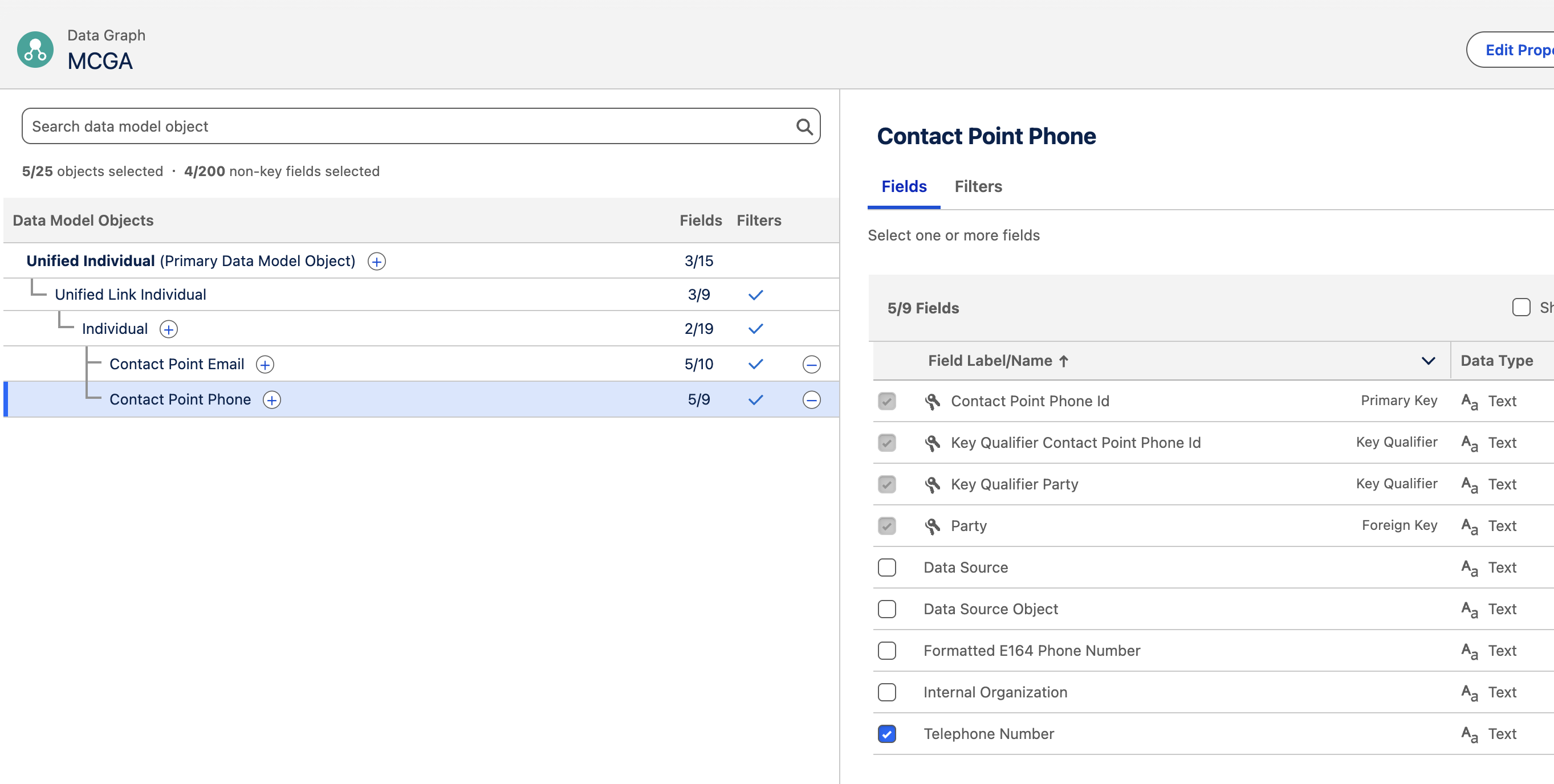Click sort arrow on Field Label/Name header

click(1064, 360)
